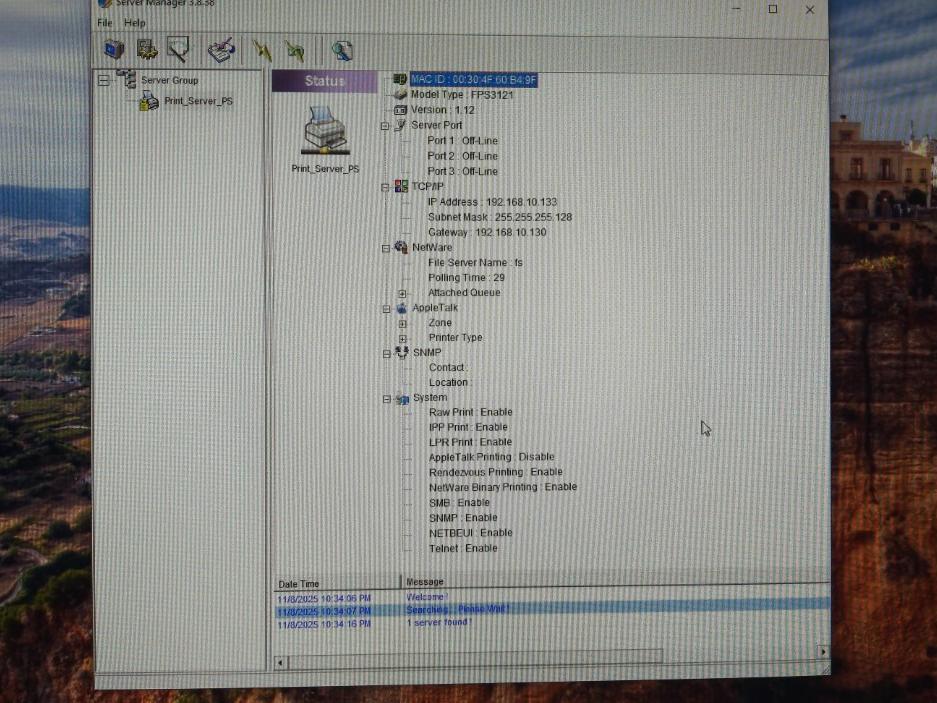Select the "1 server found!" log message

coord(439,623)
